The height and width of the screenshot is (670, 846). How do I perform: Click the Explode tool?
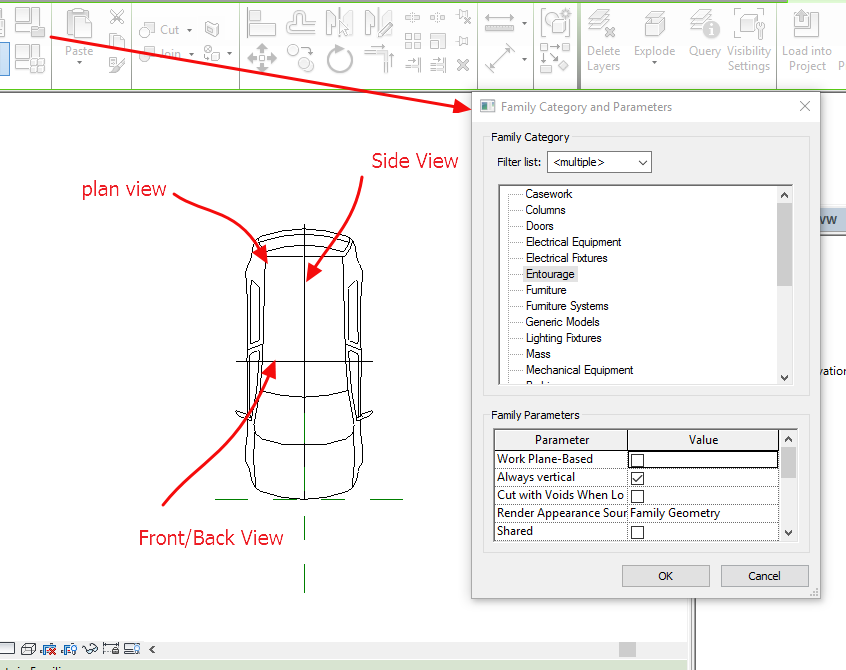click(x=654, y=35)
